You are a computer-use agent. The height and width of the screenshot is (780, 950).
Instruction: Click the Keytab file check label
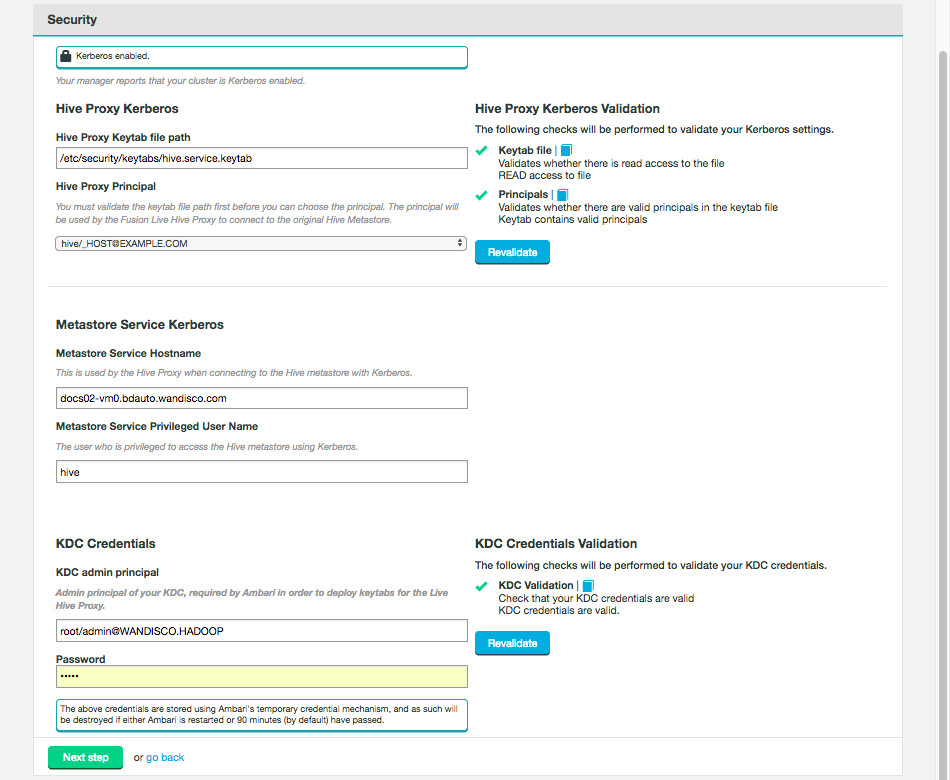[x=525, y=150]
